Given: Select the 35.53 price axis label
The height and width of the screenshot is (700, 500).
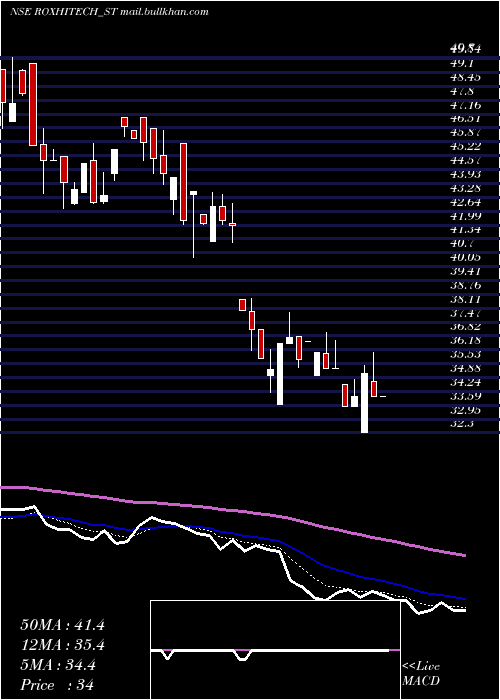Looking at the screenshot, I should (465, 354).
